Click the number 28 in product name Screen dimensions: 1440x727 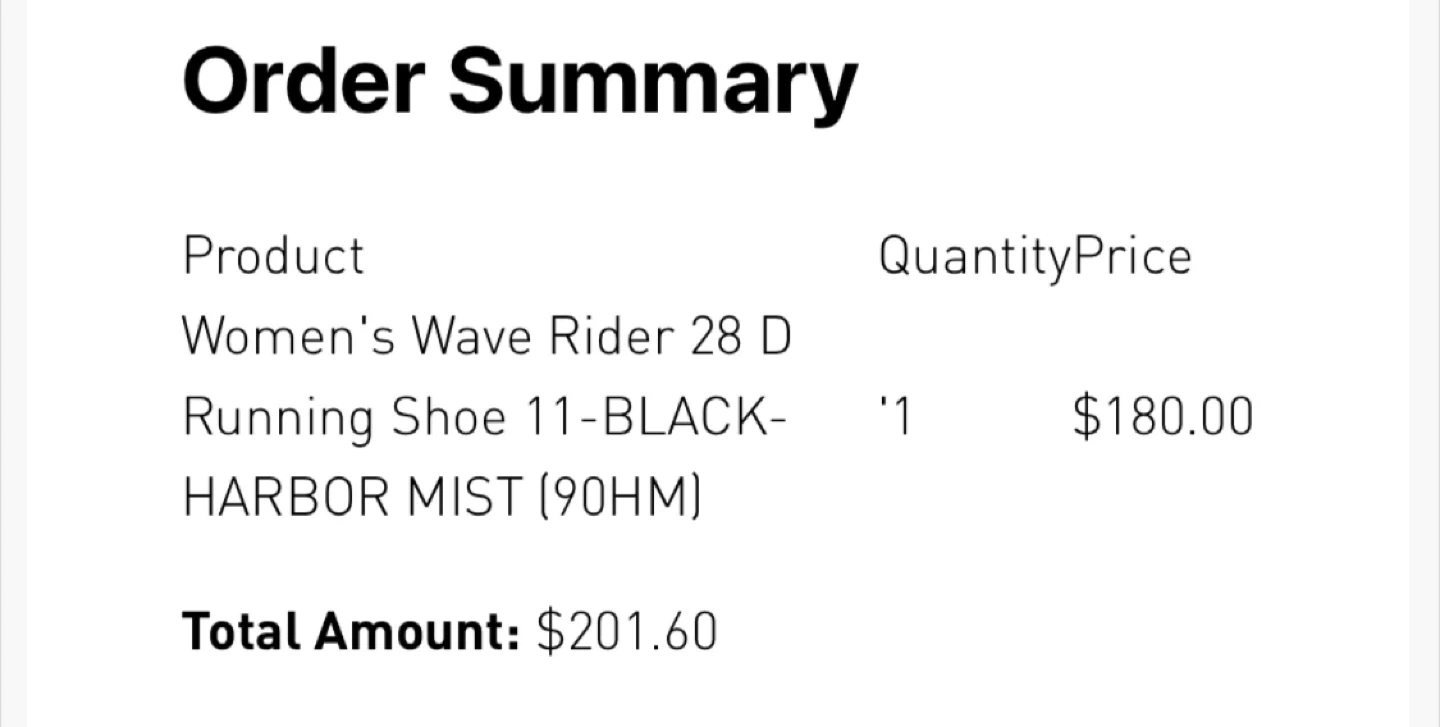(714, 337)
